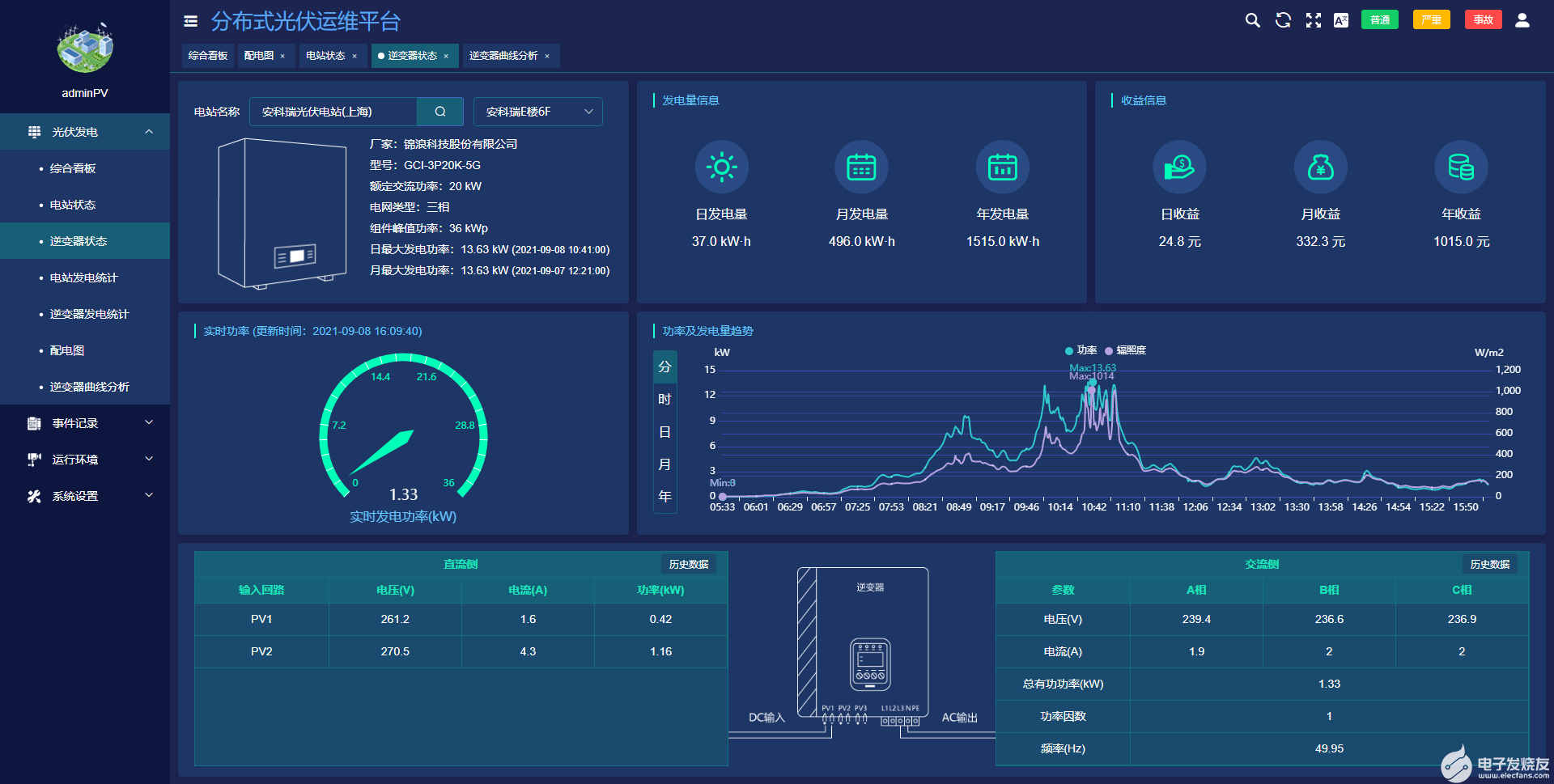1554x784 pixels.
Task: Select the 时 time granularity option
Action: 664,399
